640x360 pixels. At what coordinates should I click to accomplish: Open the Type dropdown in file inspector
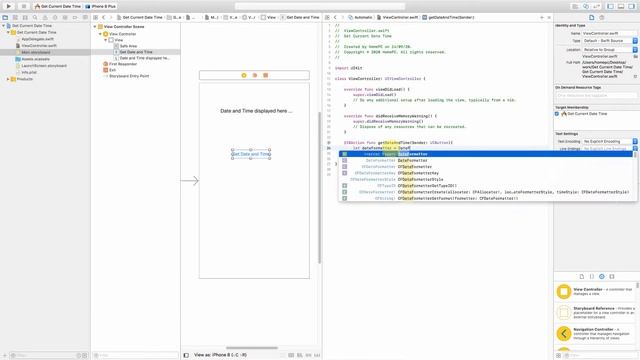click(x=610, y=41)
